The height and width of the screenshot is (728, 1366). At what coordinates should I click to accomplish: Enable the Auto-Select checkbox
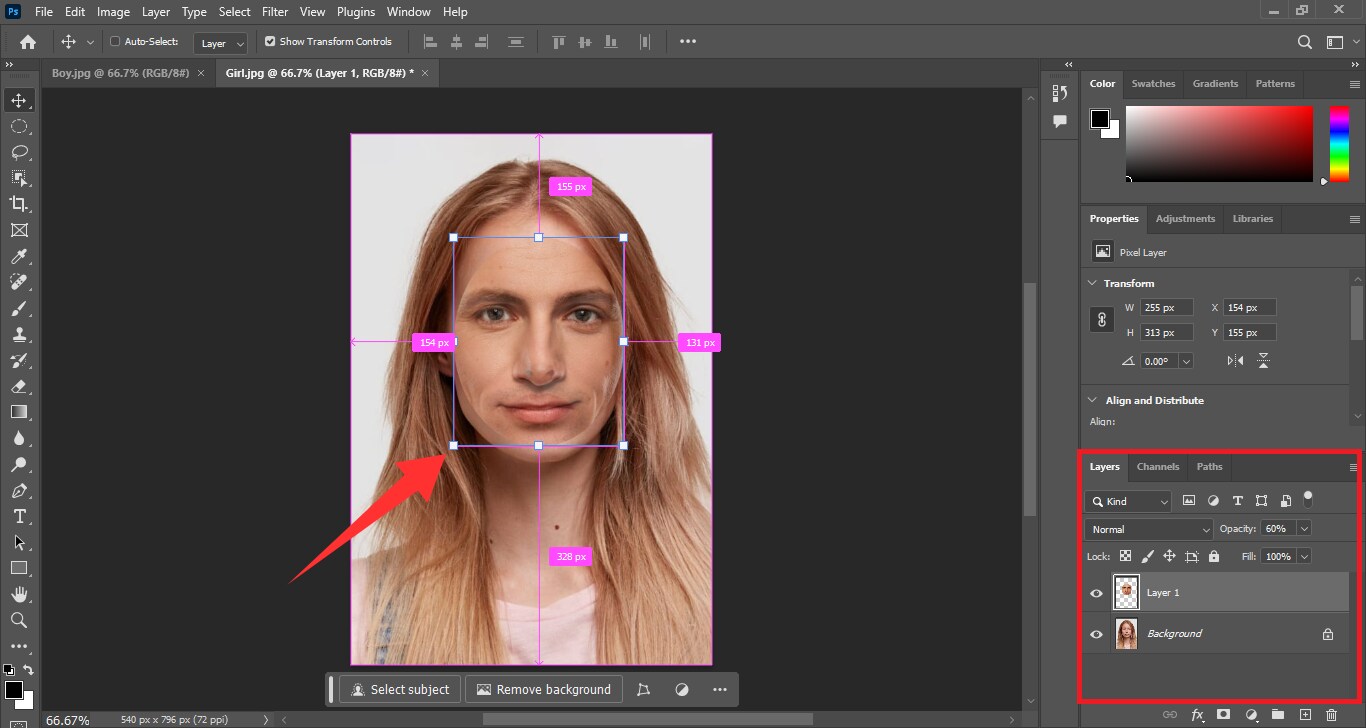(x=115, y=42)
